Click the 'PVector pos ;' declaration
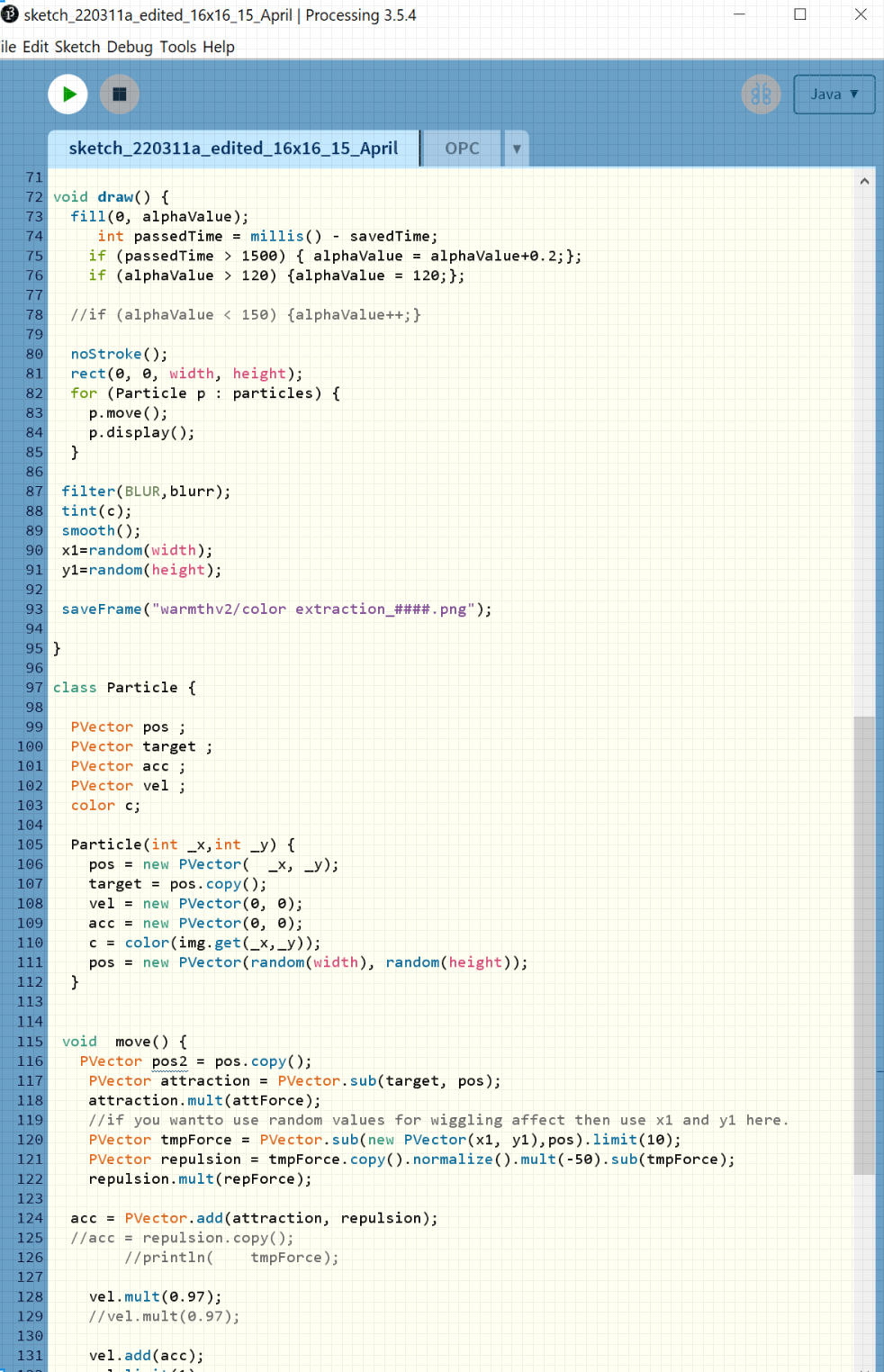This screenshot has height=1372, width=884. (x=128, y=728)
